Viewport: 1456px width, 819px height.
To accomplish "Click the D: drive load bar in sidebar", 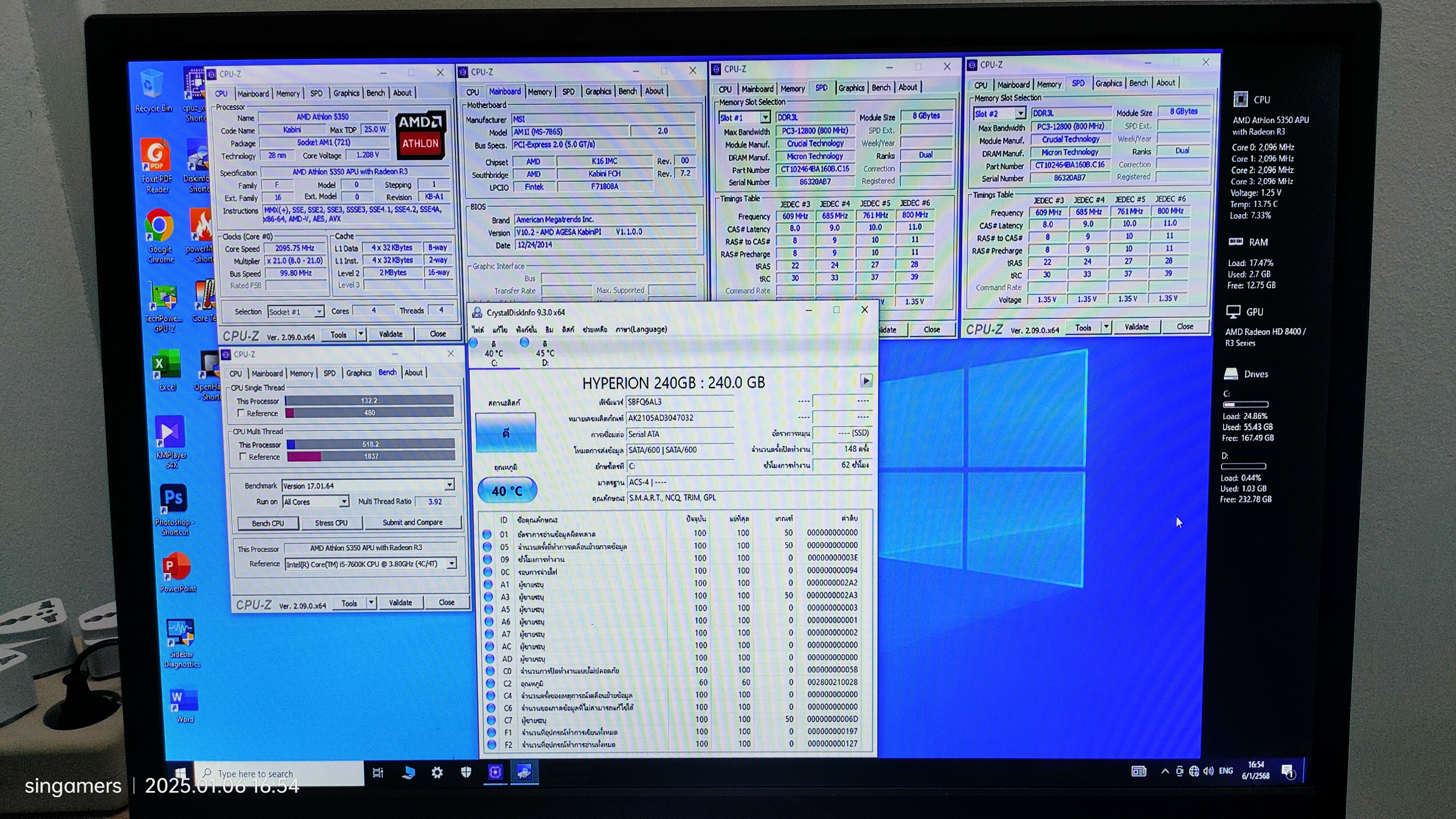I will click(x=1243, y=466).
